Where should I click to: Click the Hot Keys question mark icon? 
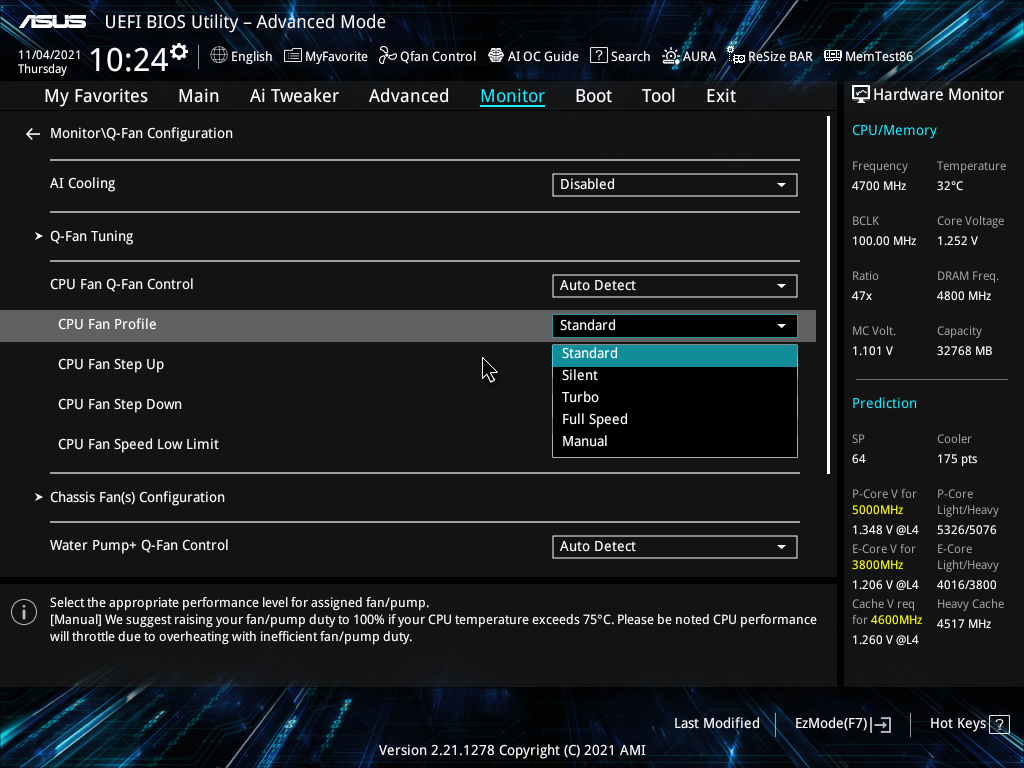tap(999, 724)
